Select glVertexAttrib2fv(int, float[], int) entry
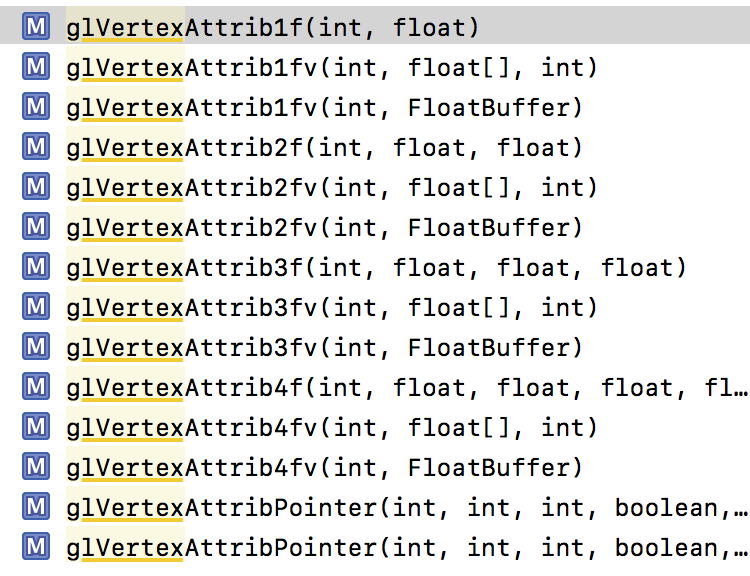Screen dimensions: 750x576 click(331, 188)
